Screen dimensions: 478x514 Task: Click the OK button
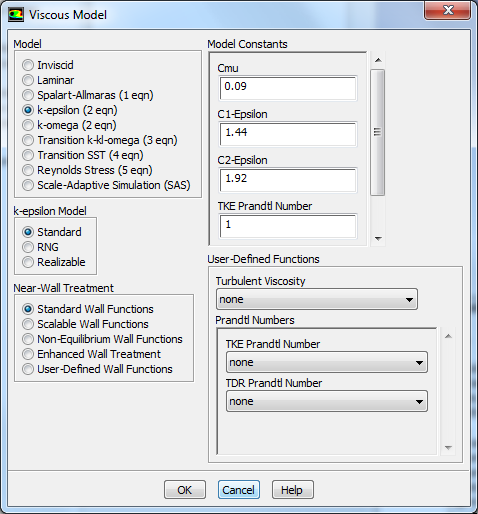pyautogui.click(x=185, y=490)
